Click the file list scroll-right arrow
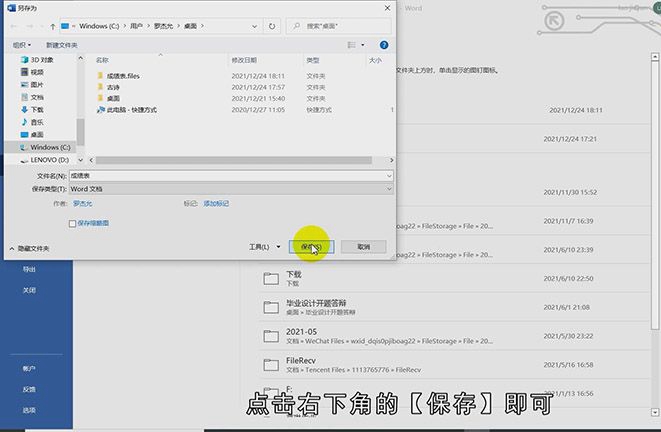The height and width of the screenshot is (432, 661). pyautogui.click(x=391, y=160)
